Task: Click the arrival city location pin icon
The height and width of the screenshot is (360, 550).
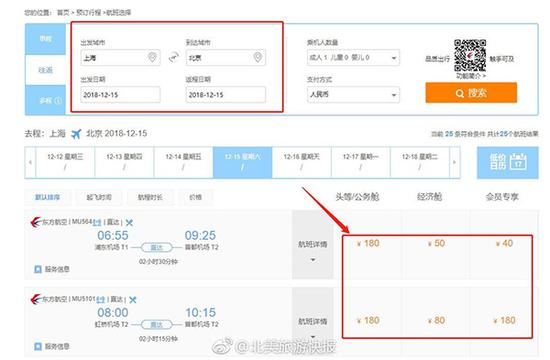Action: click(x=257, y=57)
